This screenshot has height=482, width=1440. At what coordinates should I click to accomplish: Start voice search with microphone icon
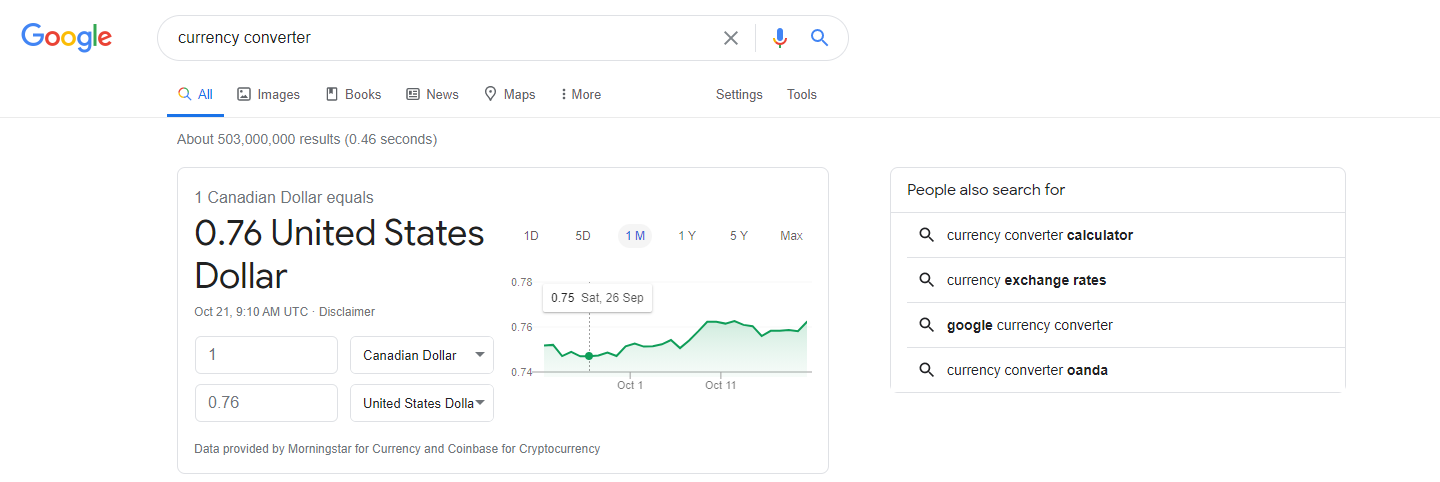pos(780,38)
